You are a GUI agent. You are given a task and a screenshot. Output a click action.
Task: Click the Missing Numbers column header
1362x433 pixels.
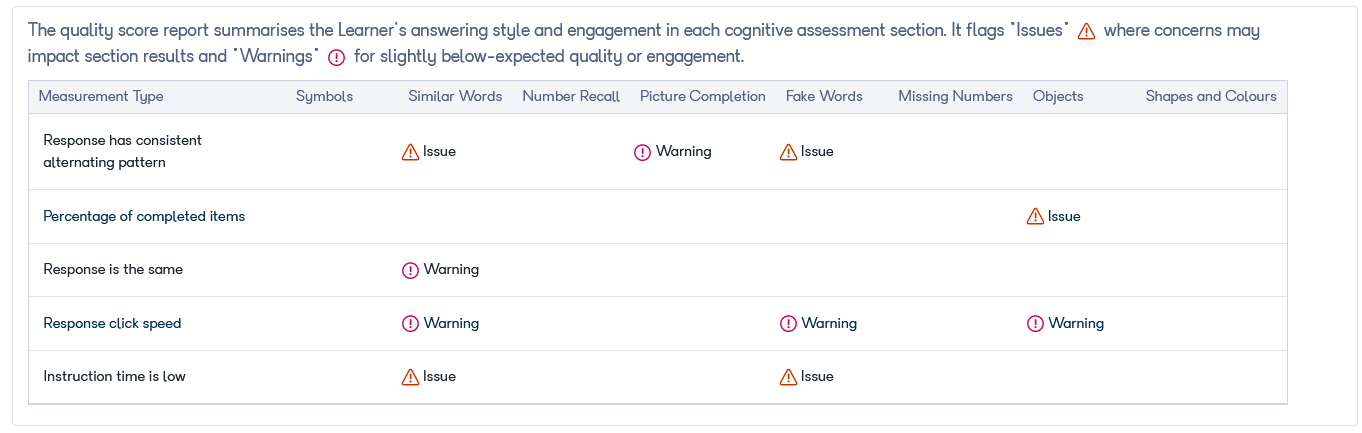(955, 96)
